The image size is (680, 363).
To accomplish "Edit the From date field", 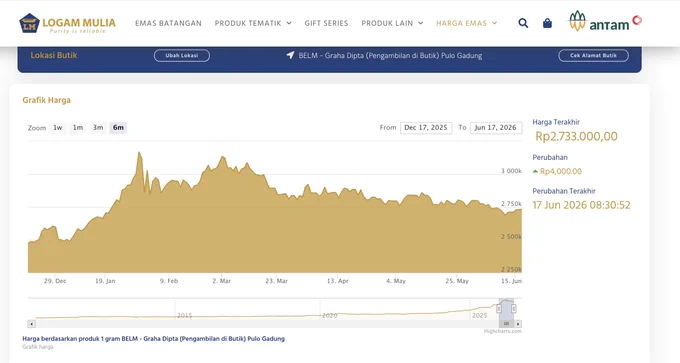I will pyautogui.click(x=426, y=128).
